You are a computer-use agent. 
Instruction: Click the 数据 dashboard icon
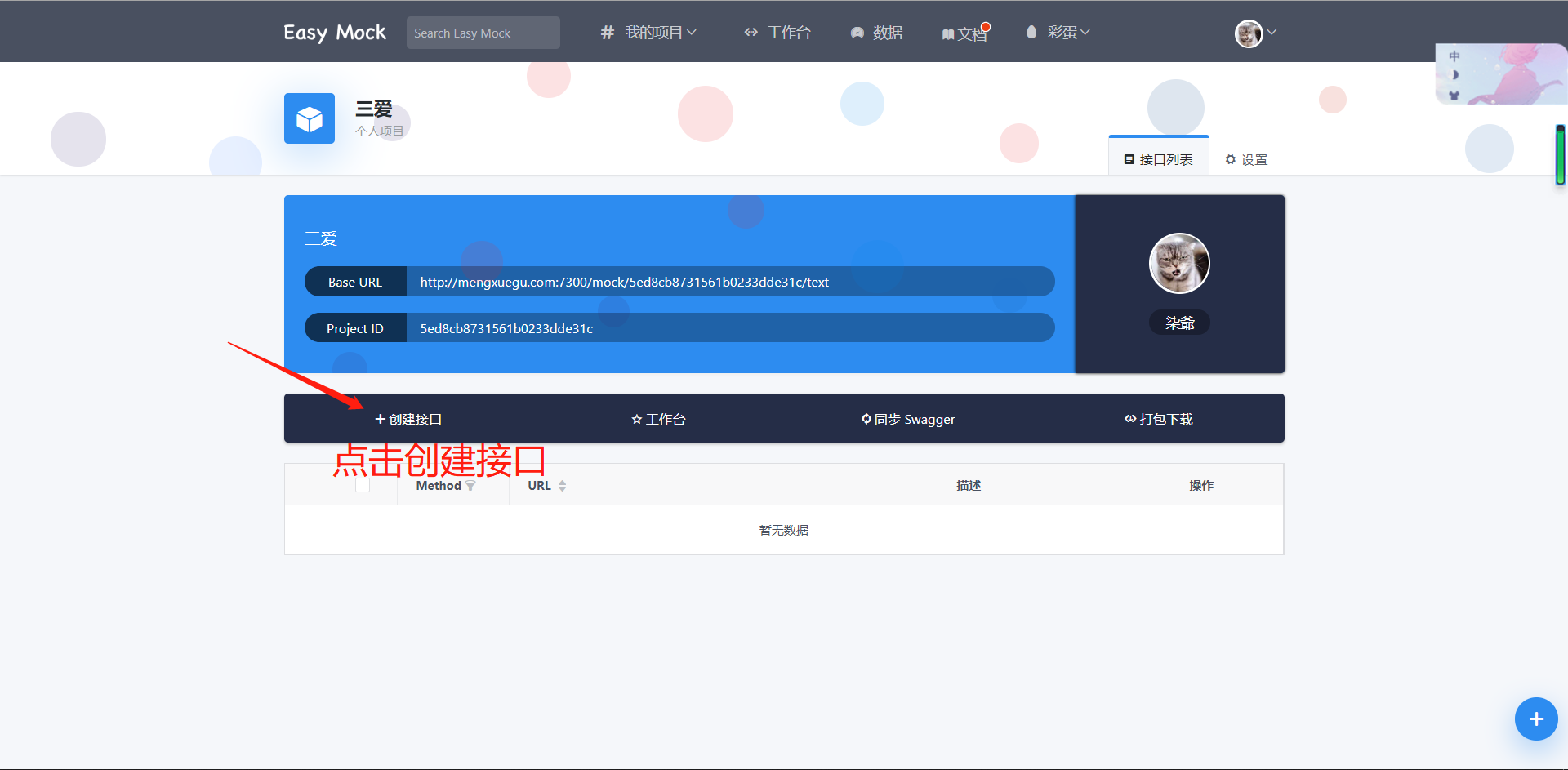[x=857, y=33]
